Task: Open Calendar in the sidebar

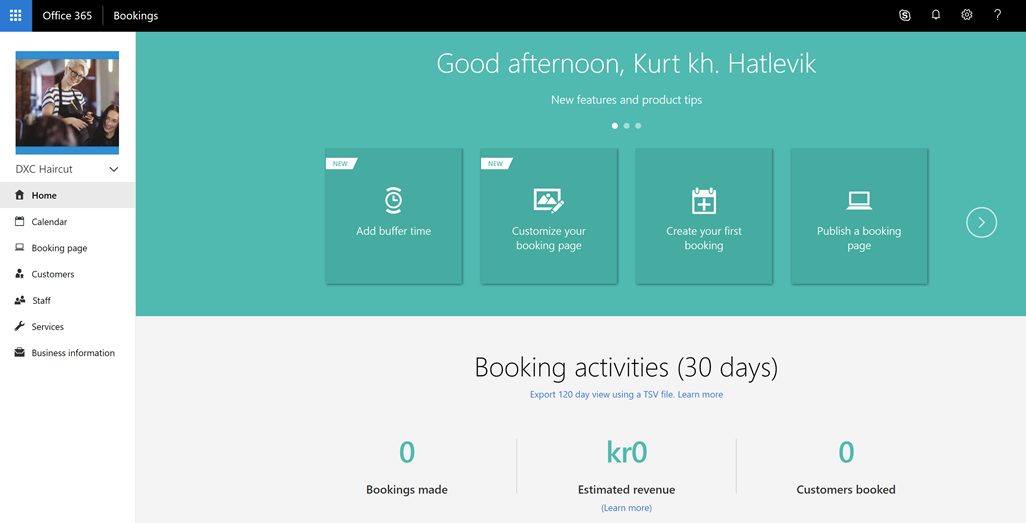Action: 49,222
